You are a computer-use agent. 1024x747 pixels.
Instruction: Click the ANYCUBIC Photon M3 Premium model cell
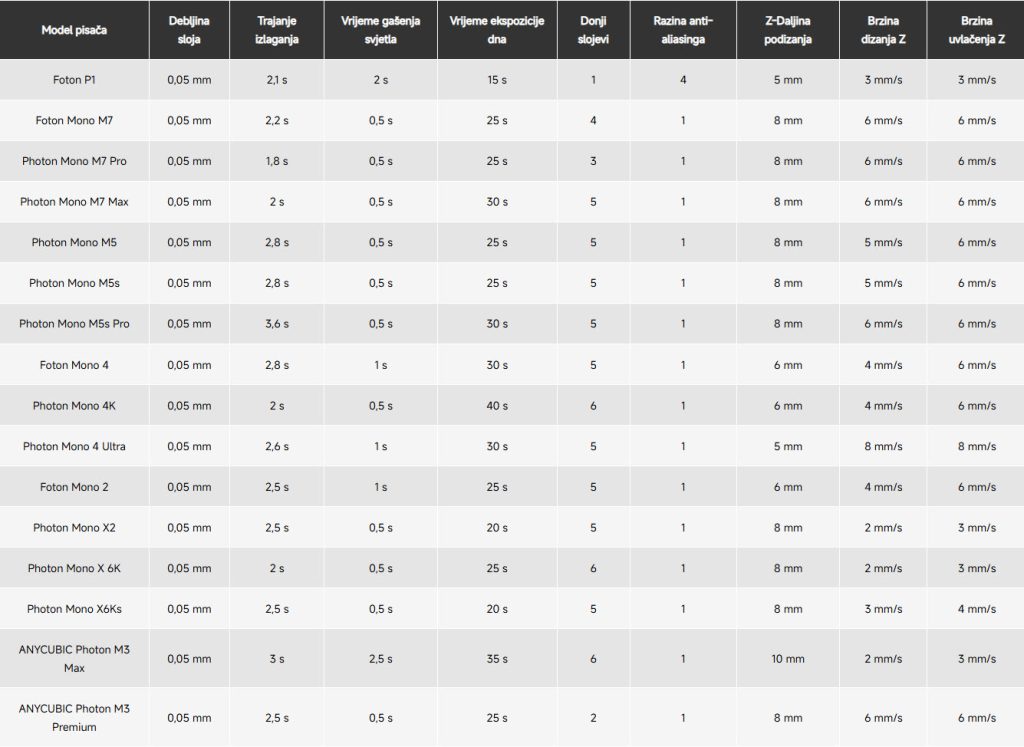click(x=74, y=717)
